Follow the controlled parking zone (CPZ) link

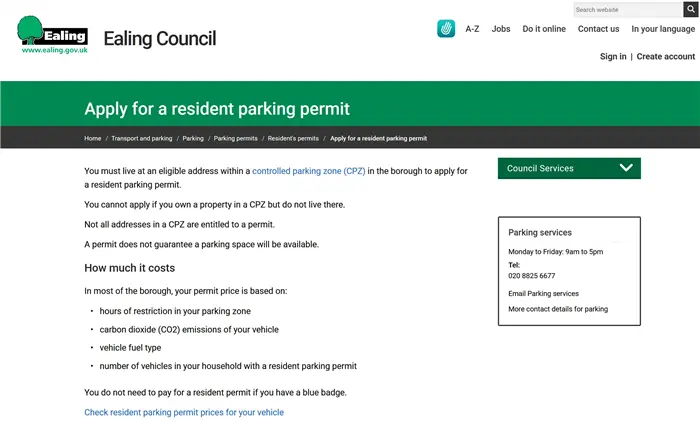coord(309,171)
